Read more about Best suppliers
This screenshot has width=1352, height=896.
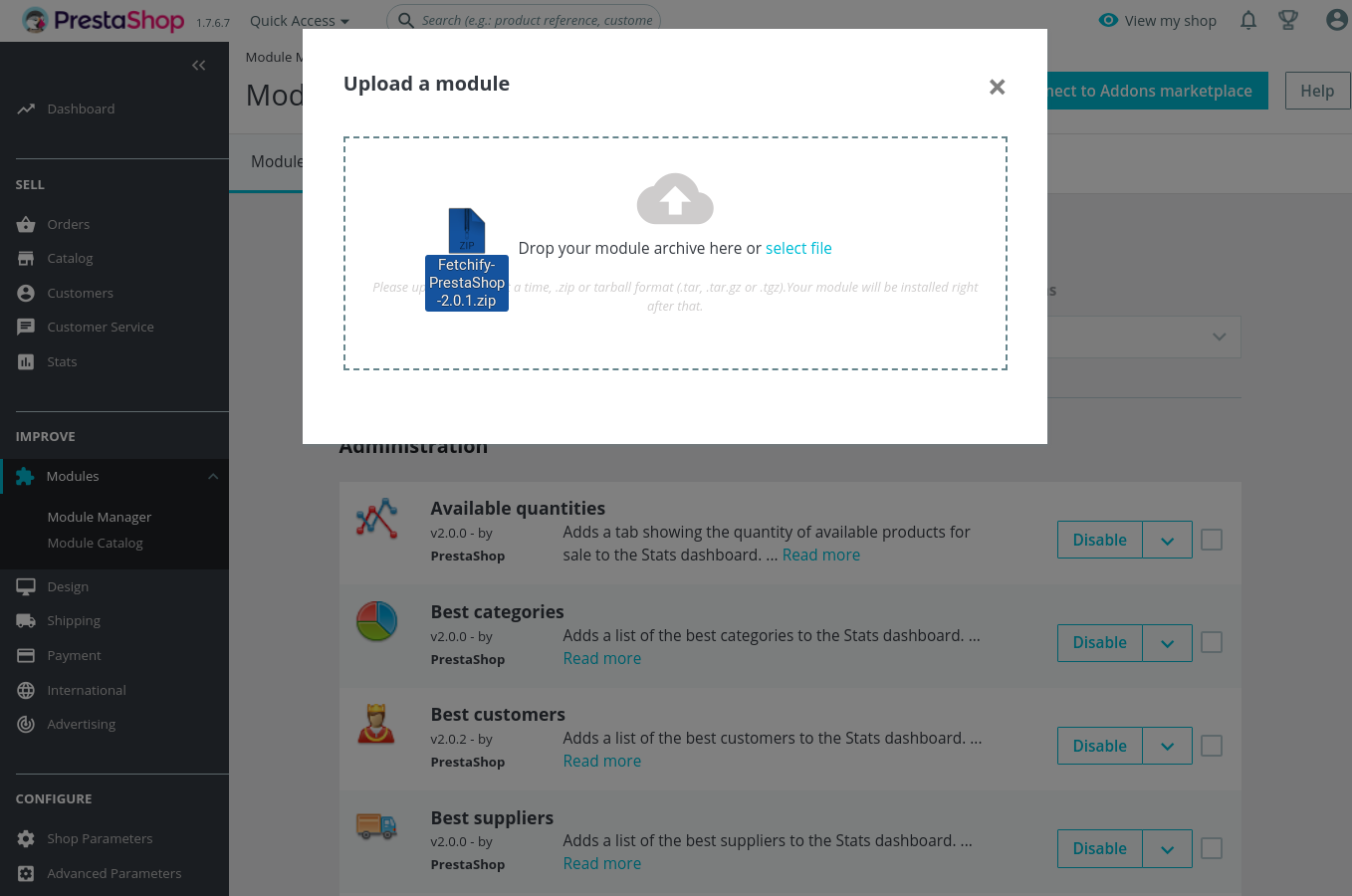coord(602,863)
